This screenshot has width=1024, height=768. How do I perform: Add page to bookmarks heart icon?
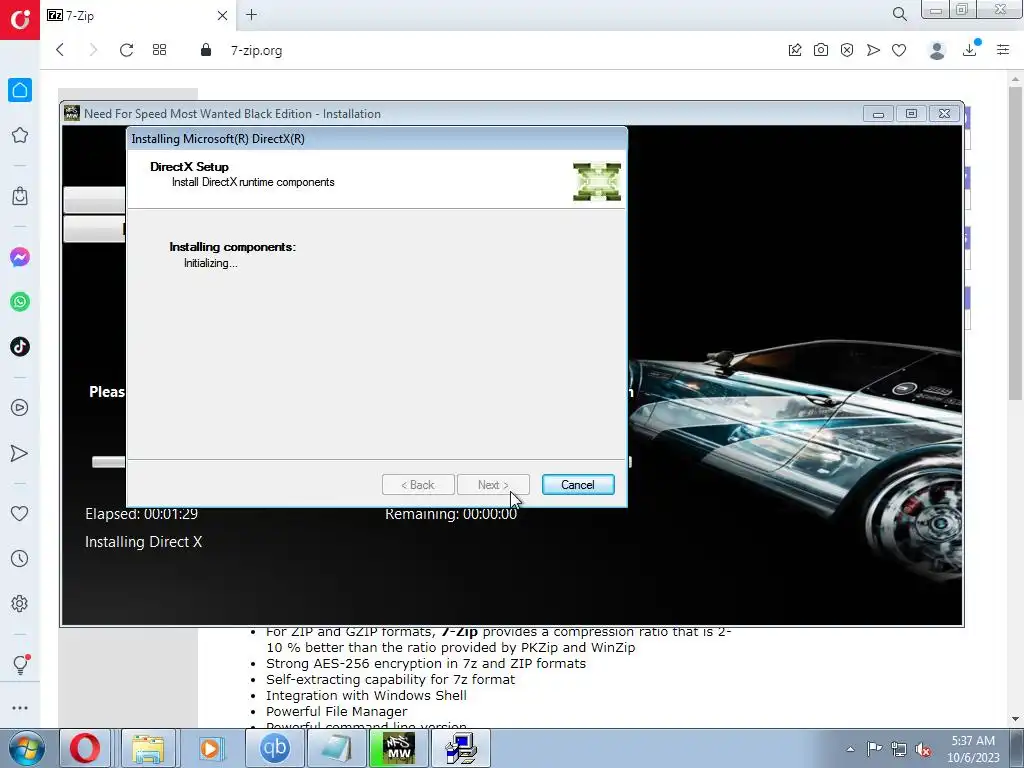(899, 50)
